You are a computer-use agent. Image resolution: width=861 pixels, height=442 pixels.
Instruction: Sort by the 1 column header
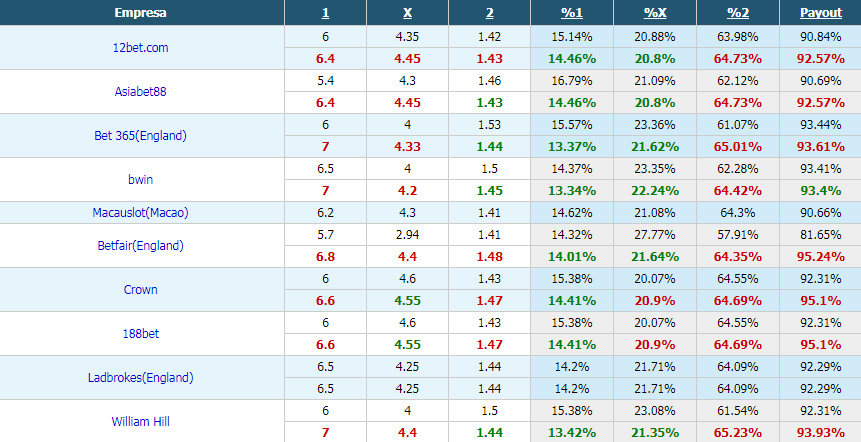coord(325,13)
